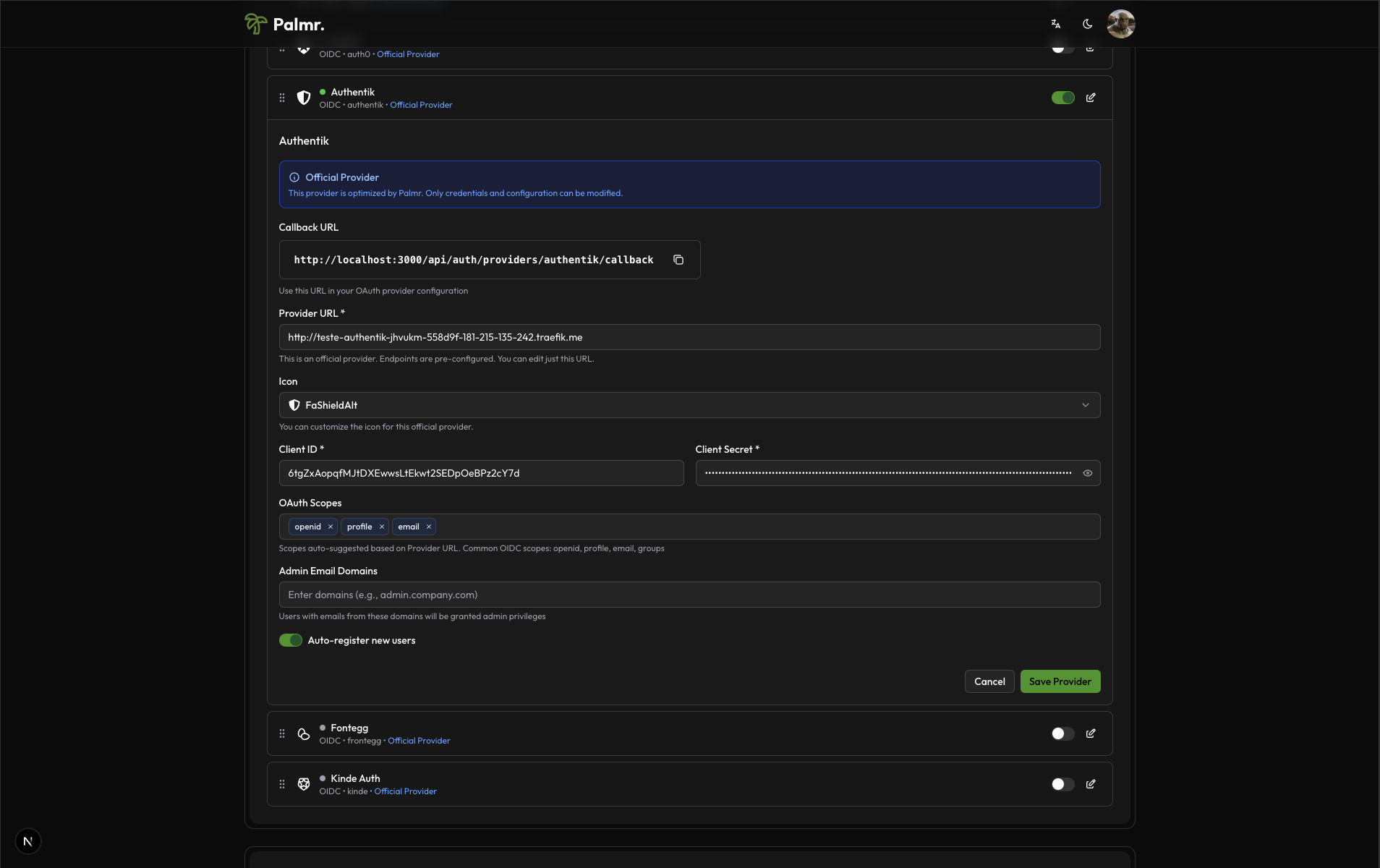Click Official Provider link on auth0 row
The width and height of the screenshot is (1380, 868).
[408, 54]
